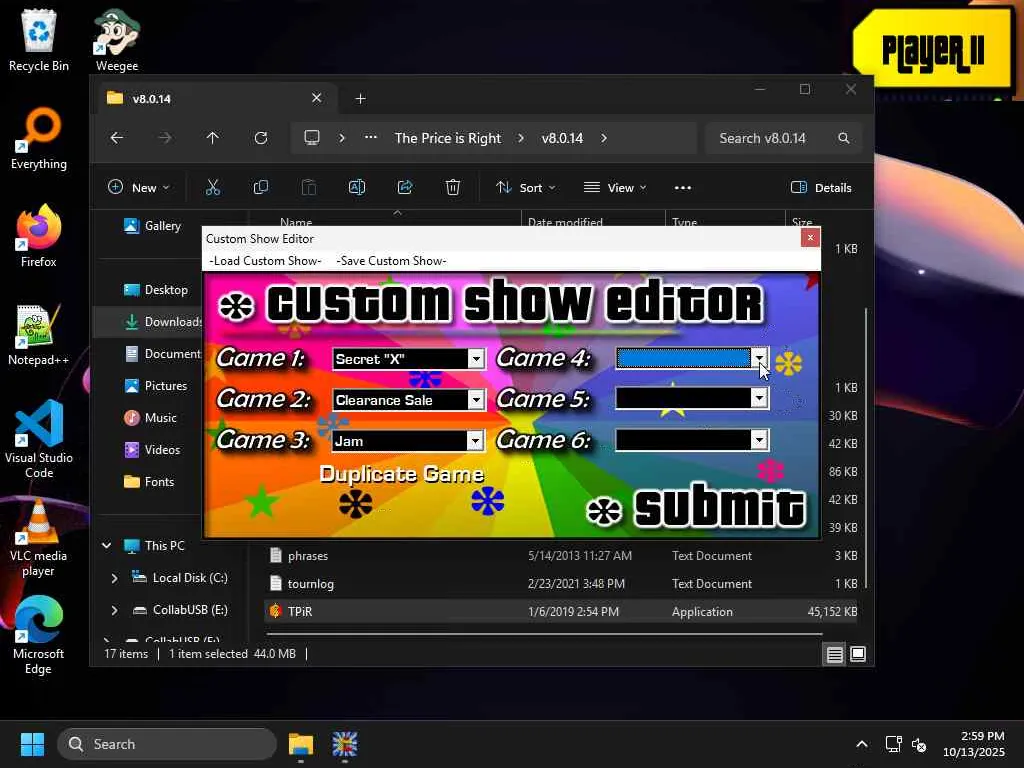Switch to large thumbnails view
Viewport: 1024px width, 768px height.
click(858, 654)
